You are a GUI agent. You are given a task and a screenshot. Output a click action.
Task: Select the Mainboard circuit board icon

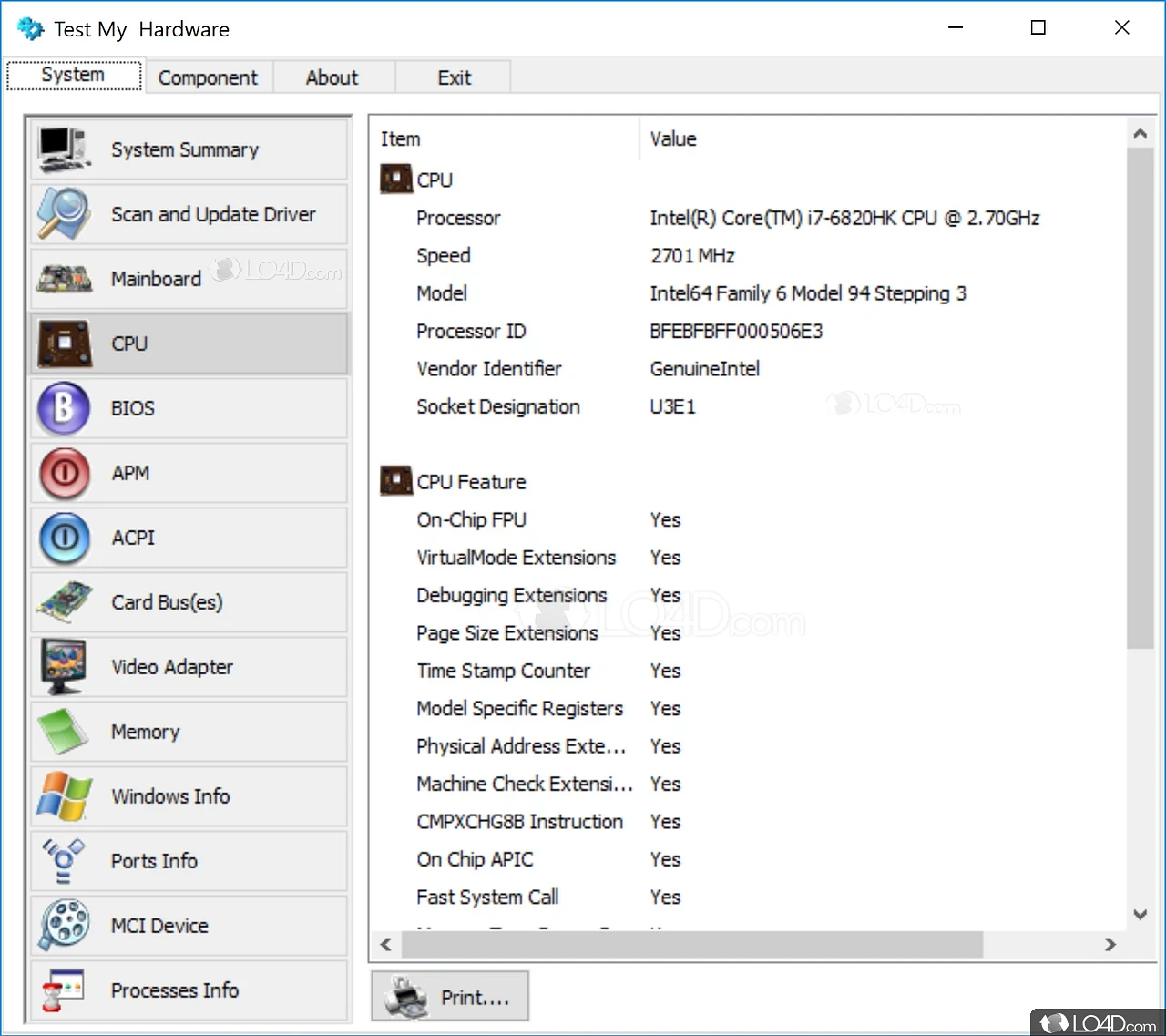pos(64,279)
